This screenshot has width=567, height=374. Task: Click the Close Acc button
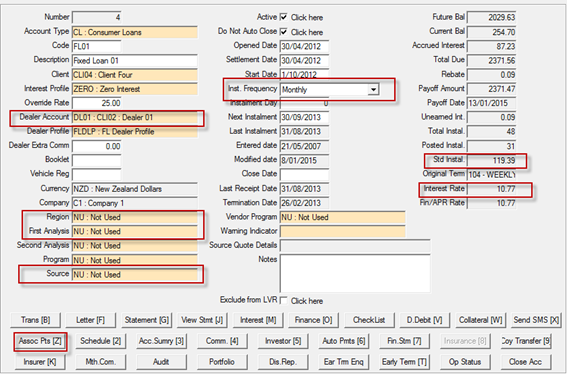(x=526, y=362)
